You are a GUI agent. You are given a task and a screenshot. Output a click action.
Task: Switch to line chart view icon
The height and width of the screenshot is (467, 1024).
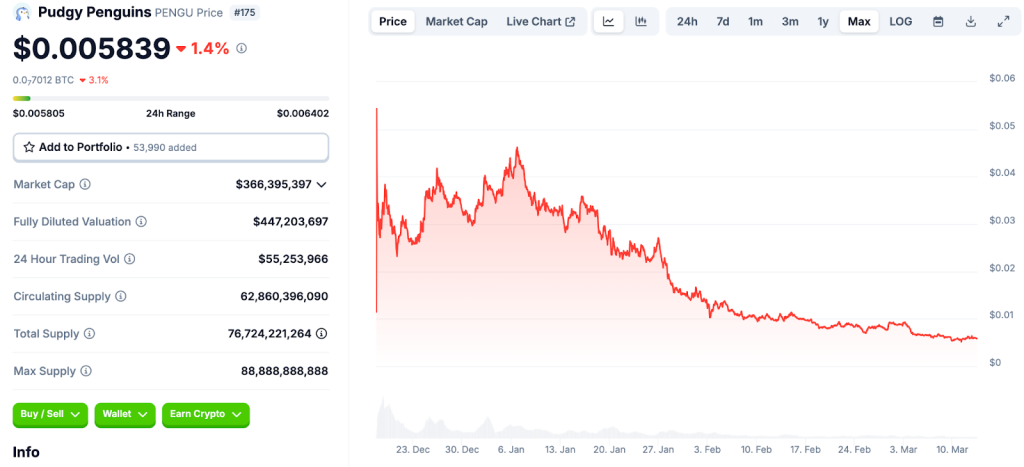point(608,21)
